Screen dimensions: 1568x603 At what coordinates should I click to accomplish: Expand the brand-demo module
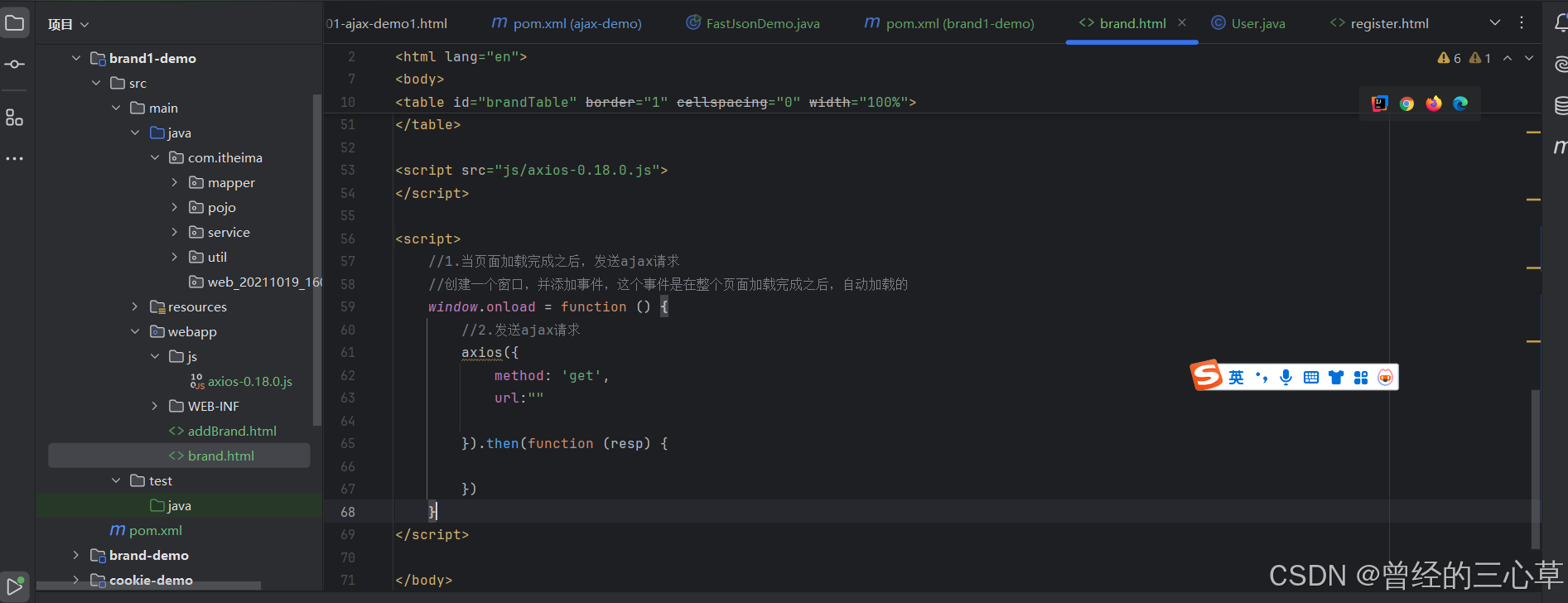76,555
